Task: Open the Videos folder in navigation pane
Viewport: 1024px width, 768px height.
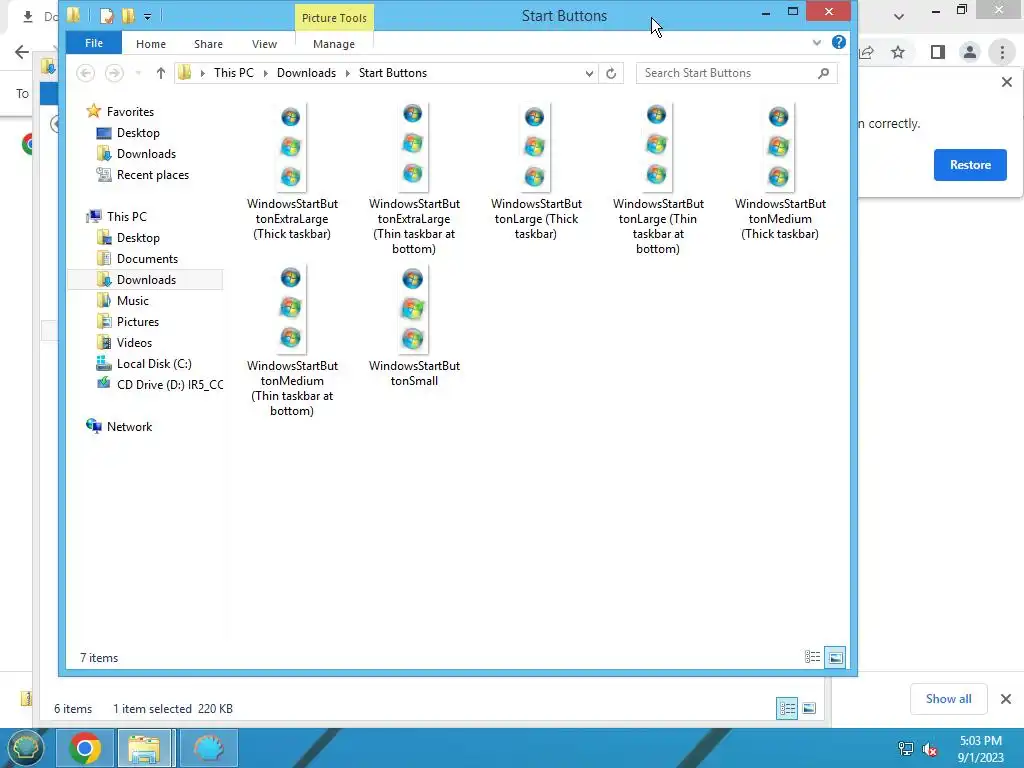Action: [134, 342]
